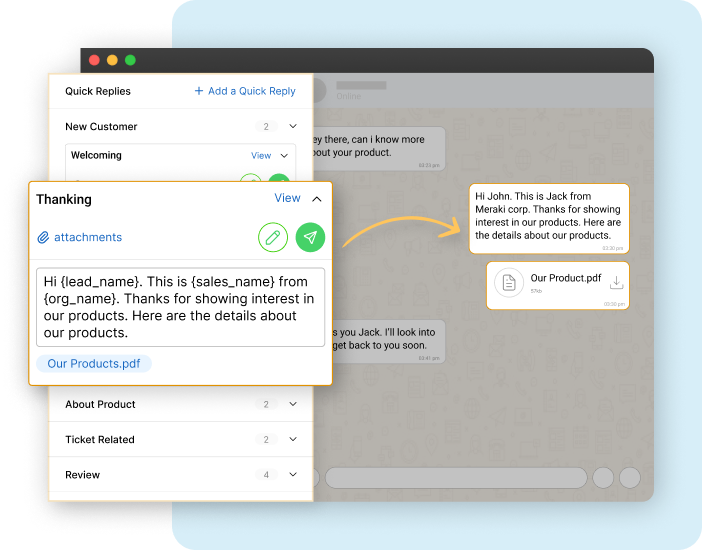Screen dimensions: 702x550
Task: Expand the Review category
Action: point(293,474)
